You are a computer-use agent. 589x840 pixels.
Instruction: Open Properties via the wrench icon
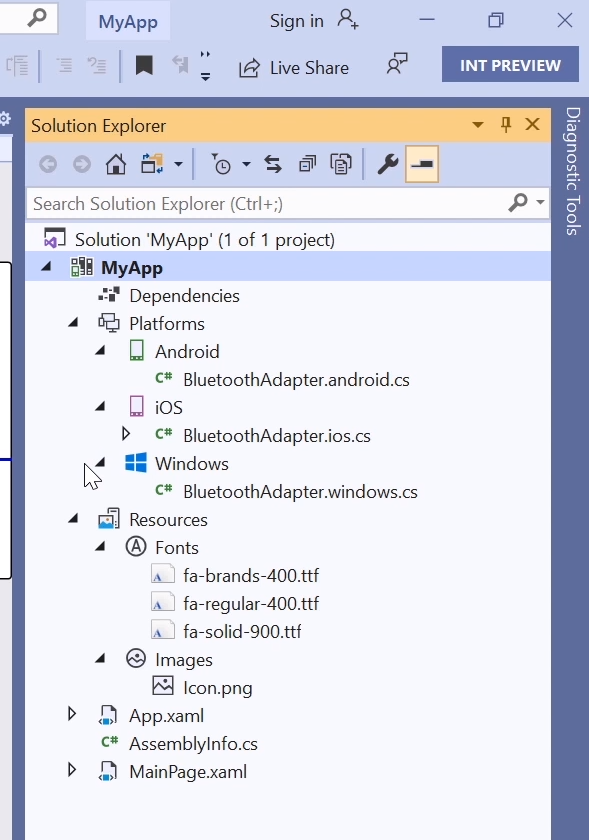click(x=387, y=164)
